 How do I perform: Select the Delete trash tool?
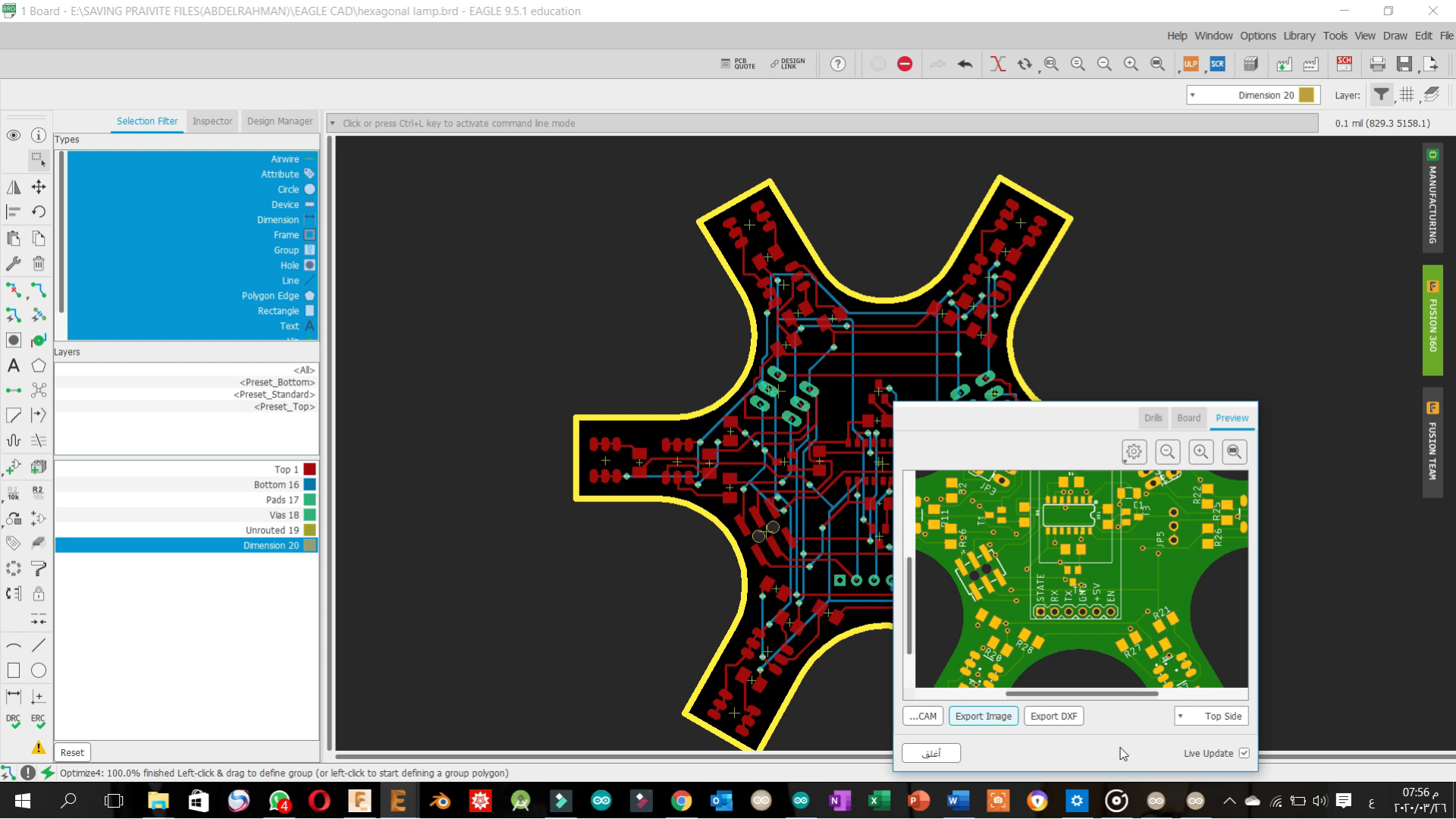coord(39,263)
